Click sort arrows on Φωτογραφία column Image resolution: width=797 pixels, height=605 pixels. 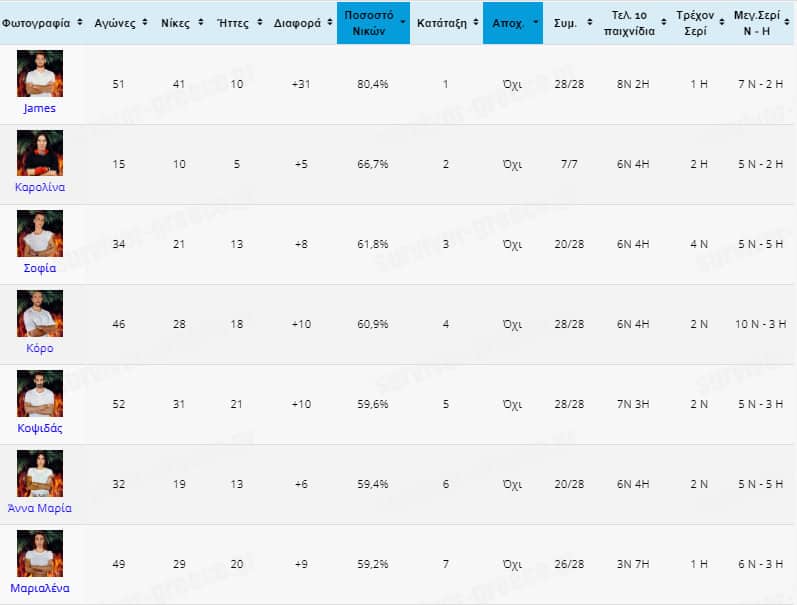[x=78, y=22]
